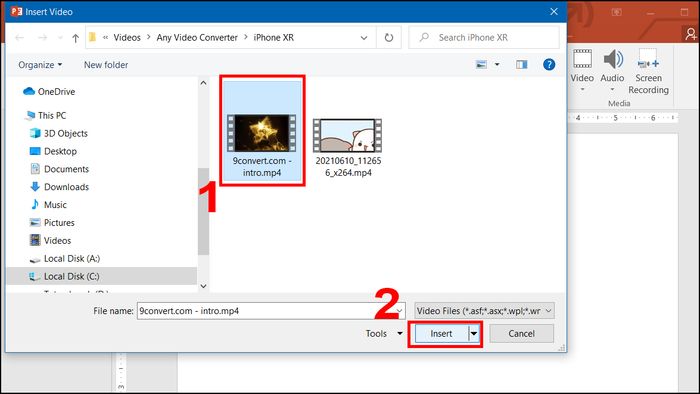Open the Insert button dropdown arrow

(474, 334)
